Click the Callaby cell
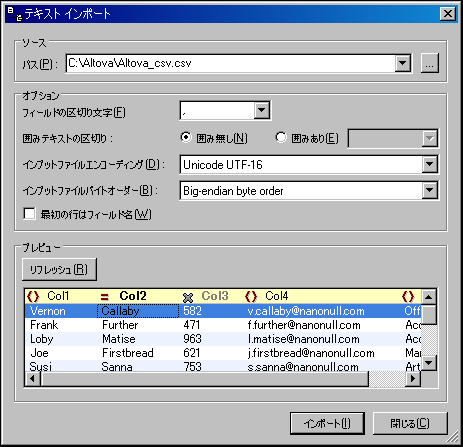The width and height of the screenshot is (463, 447). 138,311
